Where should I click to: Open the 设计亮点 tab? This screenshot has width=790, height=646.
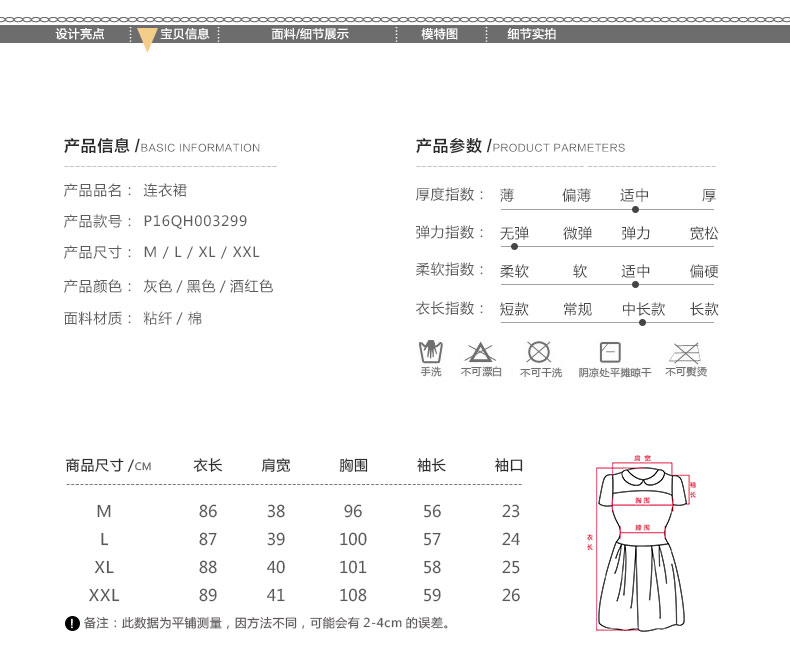coord(80,34)
